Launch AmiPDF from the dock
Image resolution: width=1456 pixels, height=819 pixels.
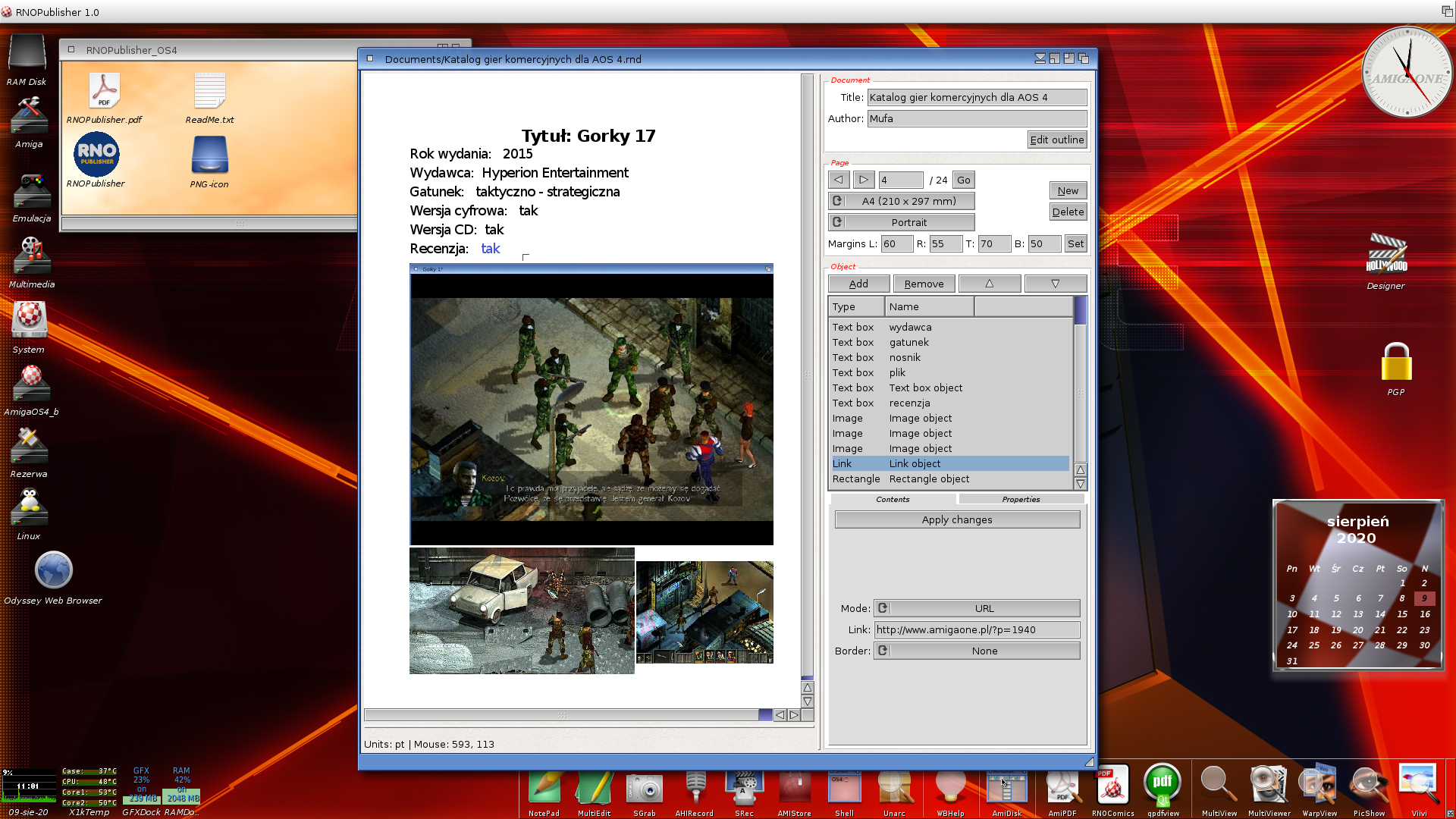[1062, 787]
